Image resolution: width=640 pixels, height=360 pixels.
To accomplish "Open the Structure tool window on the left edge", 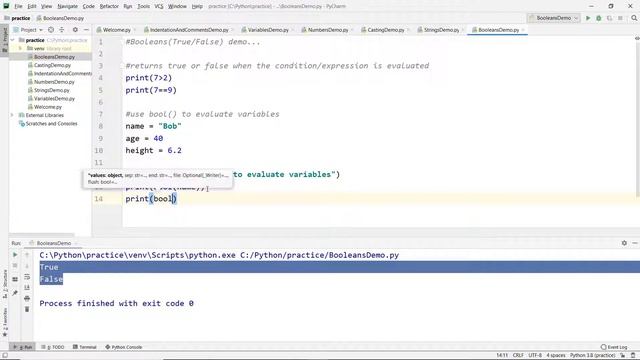I will pyautogui.click(x=5, y=284).
